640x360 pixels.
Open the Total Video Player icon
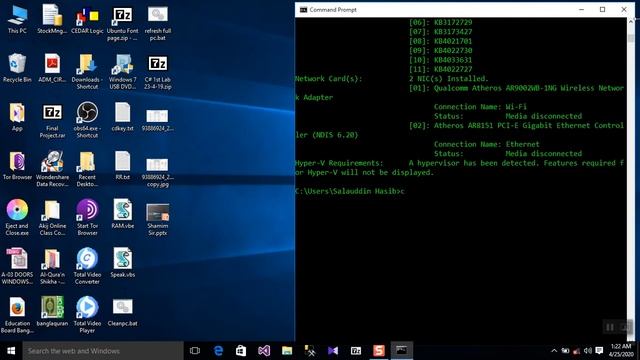point(87,316)
